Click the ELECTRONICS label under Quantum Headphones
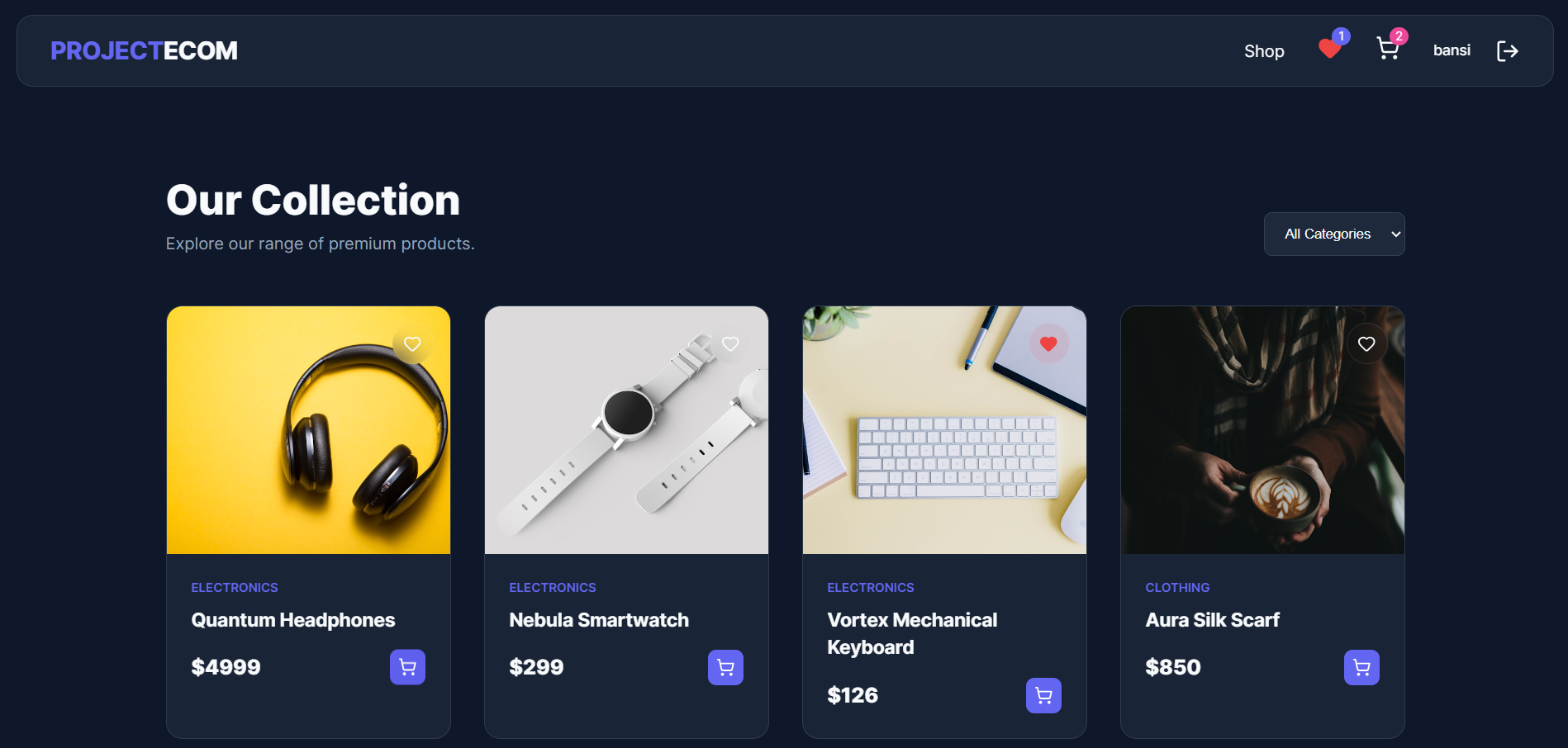Screen dimensions: 1568x748 coord(234,587)
